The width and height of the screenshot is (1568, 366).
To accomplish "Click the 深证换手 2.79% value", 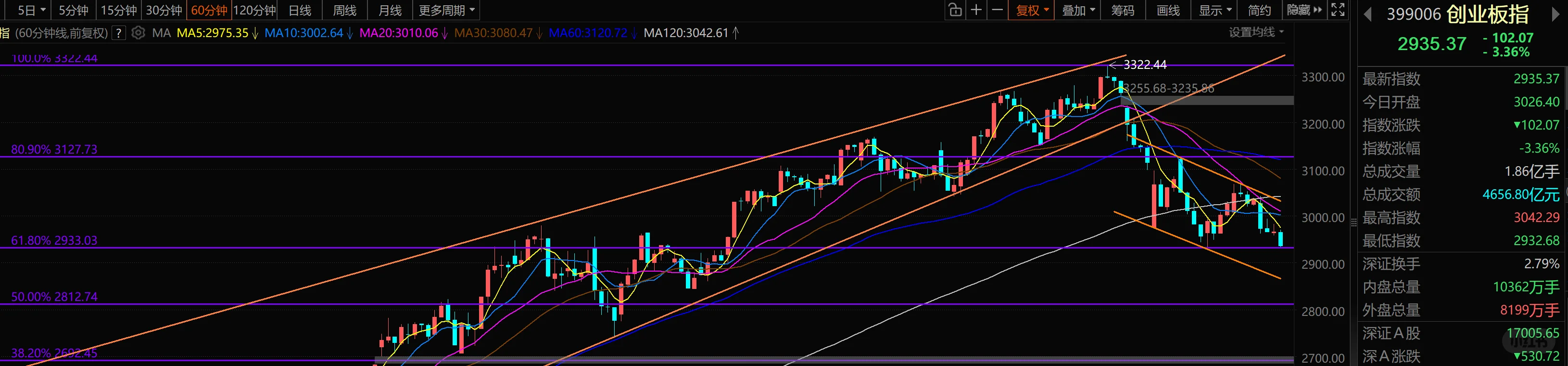I will coord(1542,264).
